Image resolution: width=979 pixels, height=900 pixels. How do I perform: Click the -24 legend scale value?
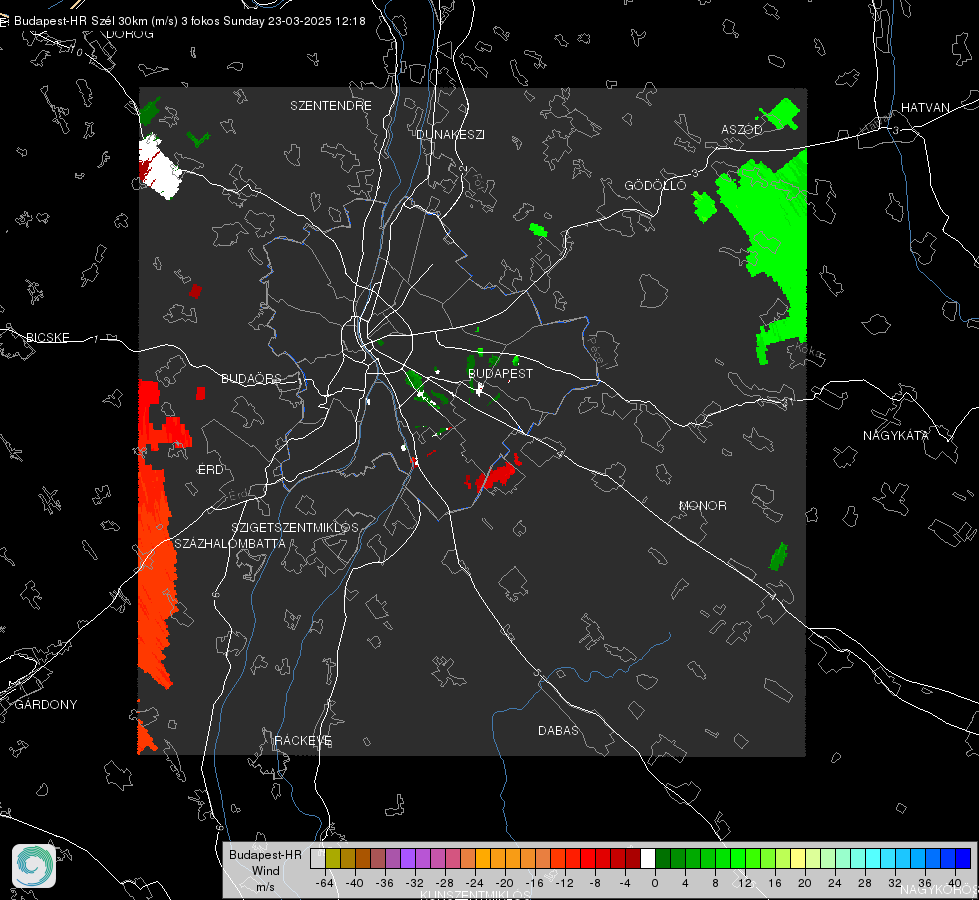point(475,883)
